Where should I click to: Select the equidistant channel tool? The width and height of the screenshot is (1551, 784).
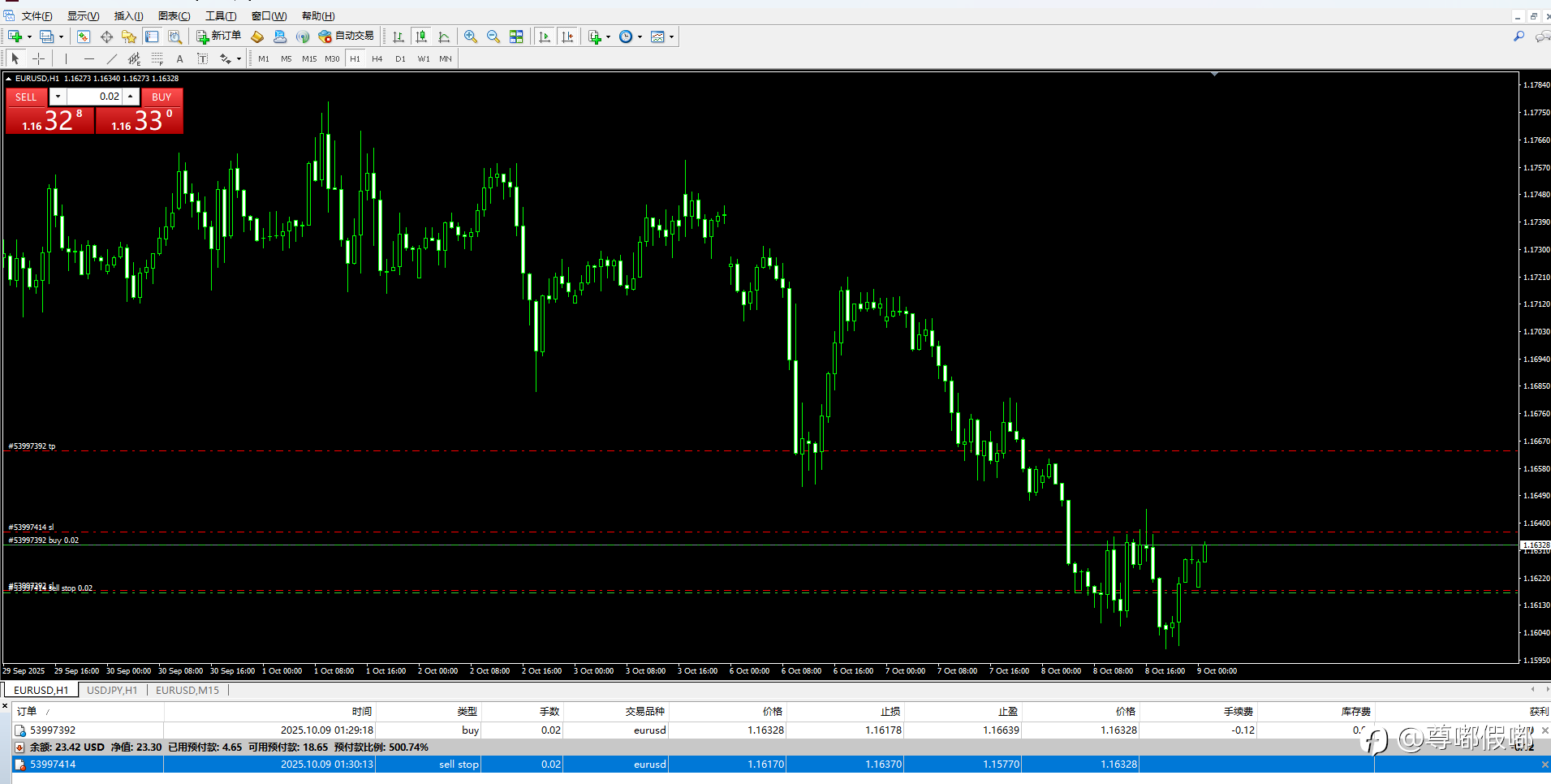(134, 58)
